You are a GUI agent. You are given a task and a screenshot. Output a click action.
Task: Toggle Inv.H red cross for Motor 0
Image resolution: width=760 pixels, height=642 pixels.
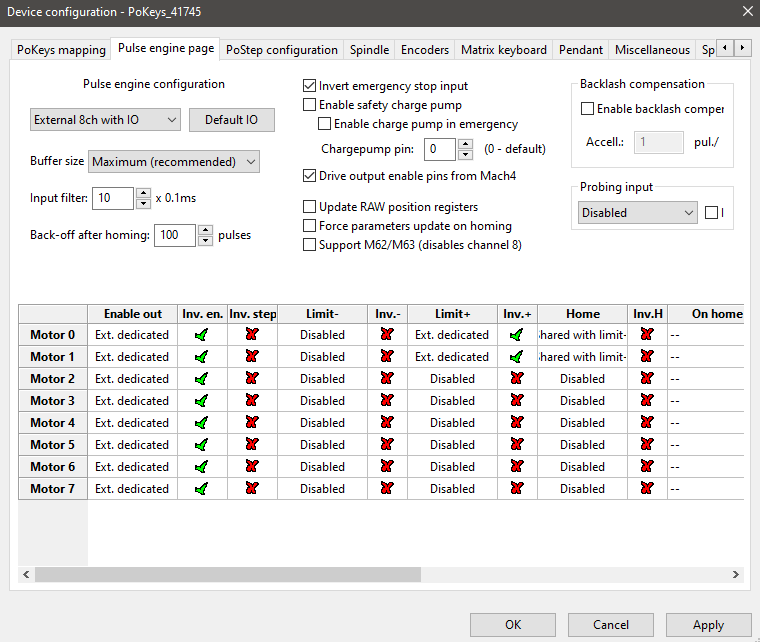point(647,334)
